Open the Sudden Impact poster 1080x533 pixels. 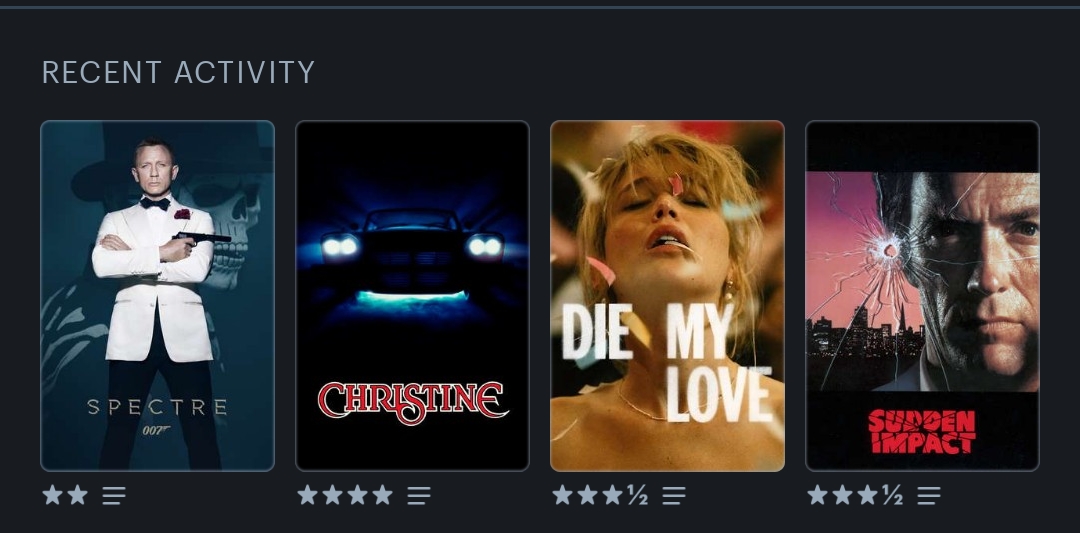[x=922, y=296]
